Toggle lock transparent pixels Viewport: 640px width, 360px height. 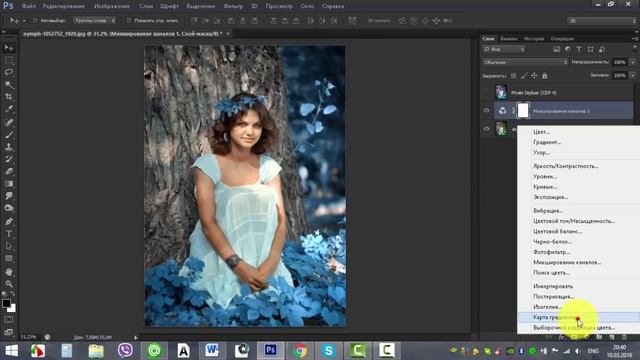513,76
